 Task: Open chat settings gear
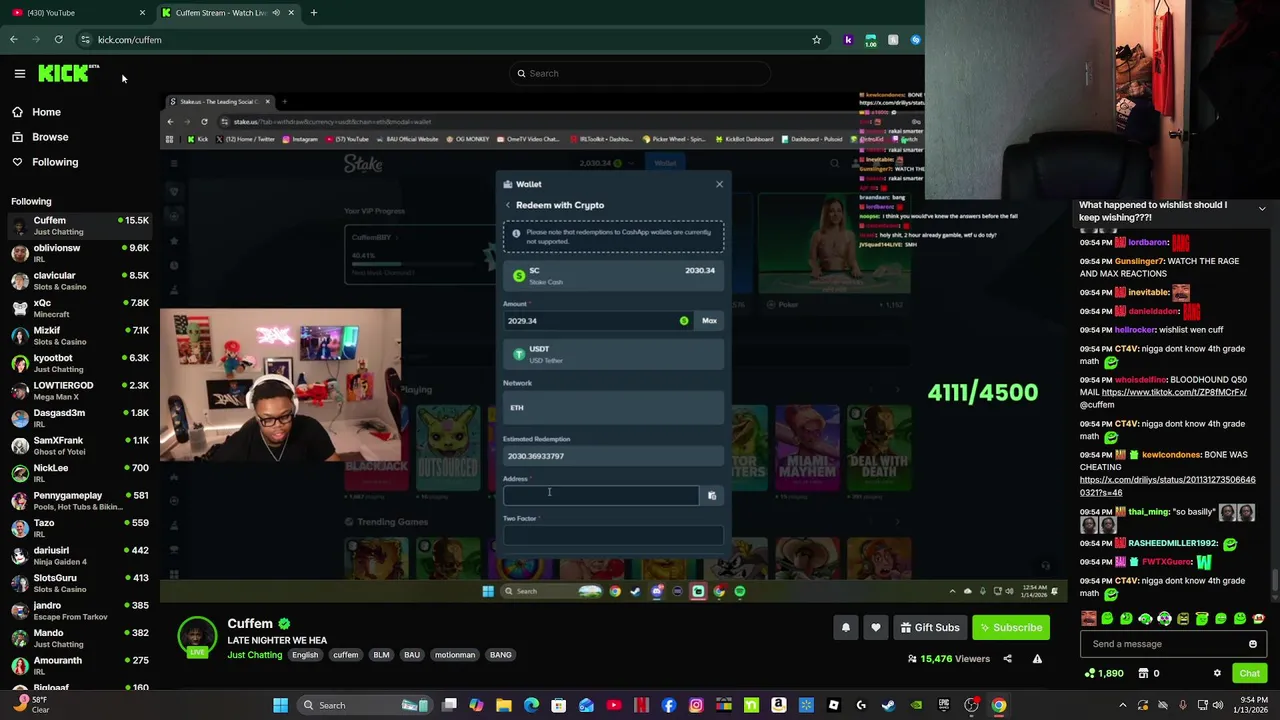pyautogui.click(x=1217, y=673)
